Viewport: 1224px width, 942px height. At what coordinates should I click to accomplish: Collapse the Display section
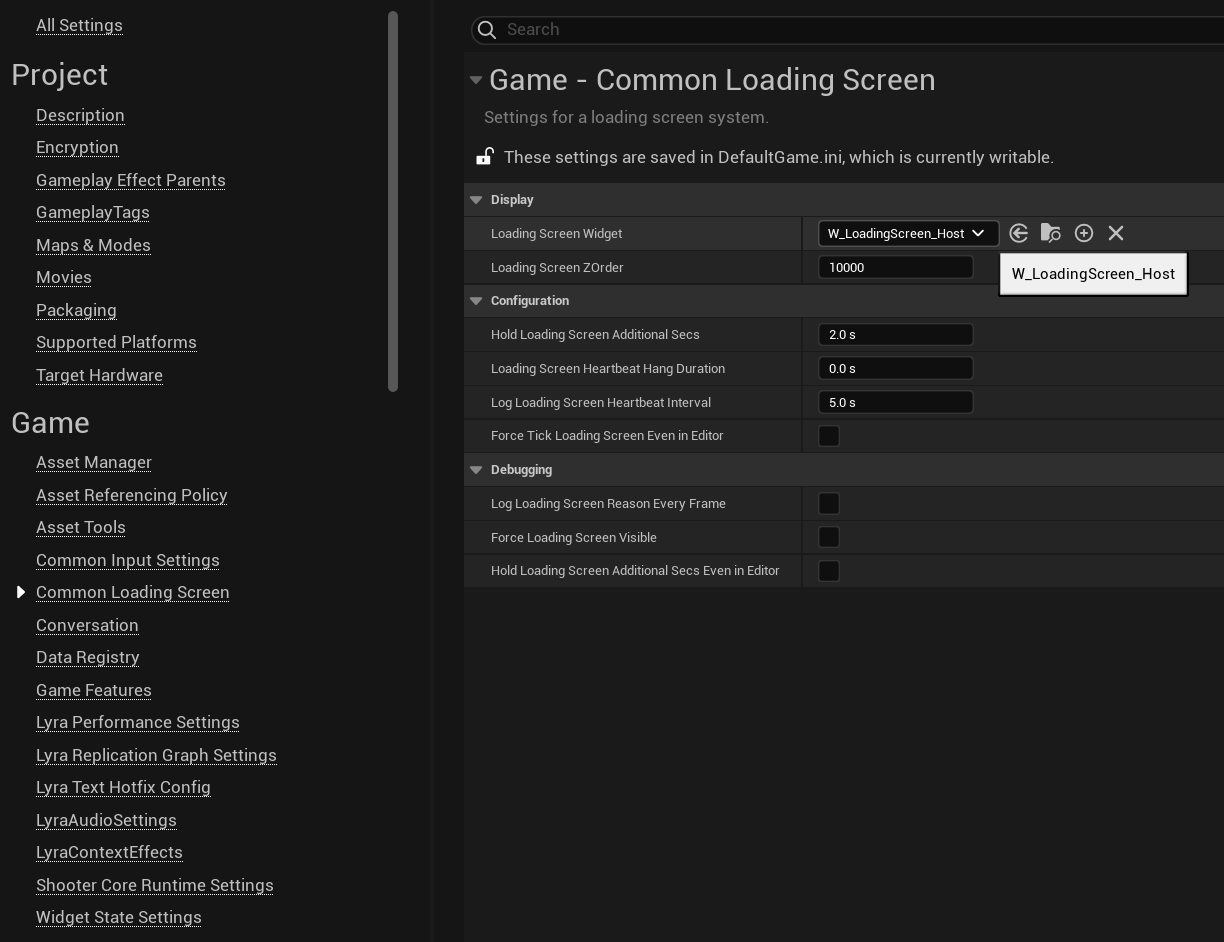(476, 200)
